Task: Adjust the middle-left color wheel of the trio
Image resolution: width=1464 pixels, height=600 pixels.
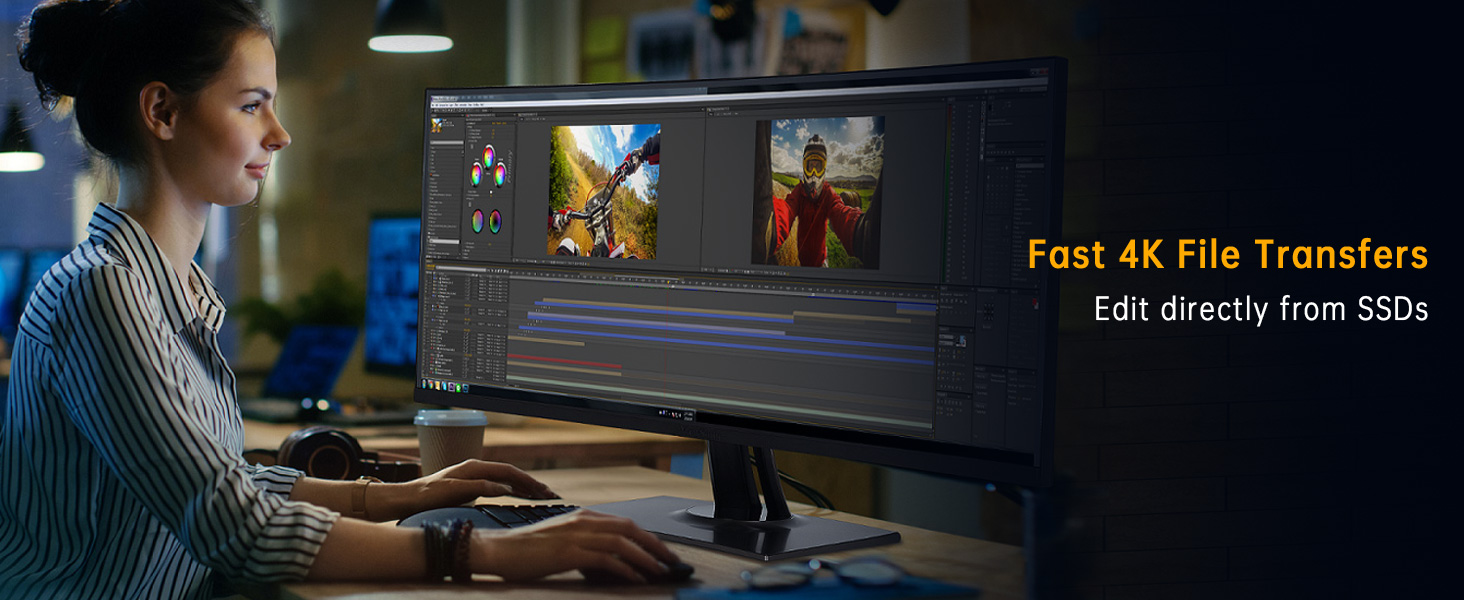Action: tap(477, 174)
